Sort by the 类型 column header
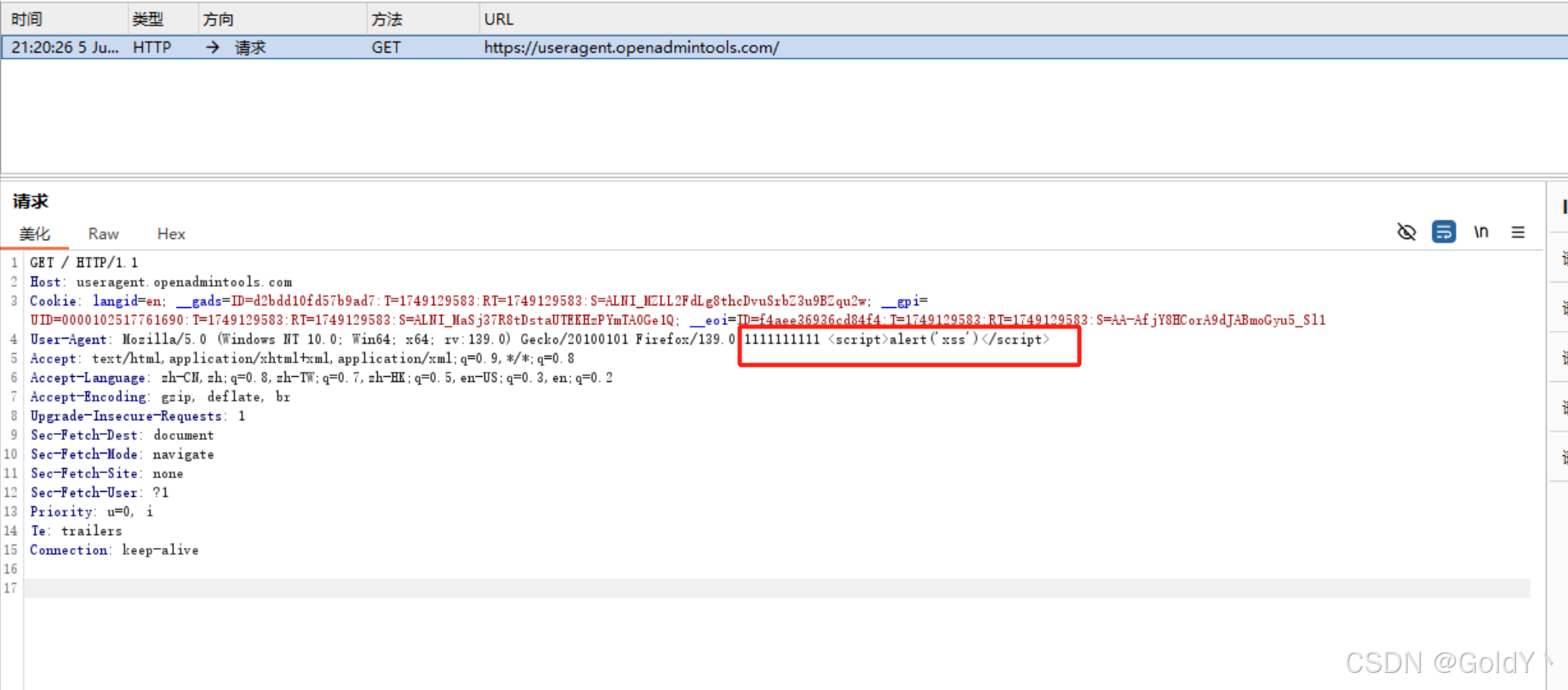 tap(163, 19)
